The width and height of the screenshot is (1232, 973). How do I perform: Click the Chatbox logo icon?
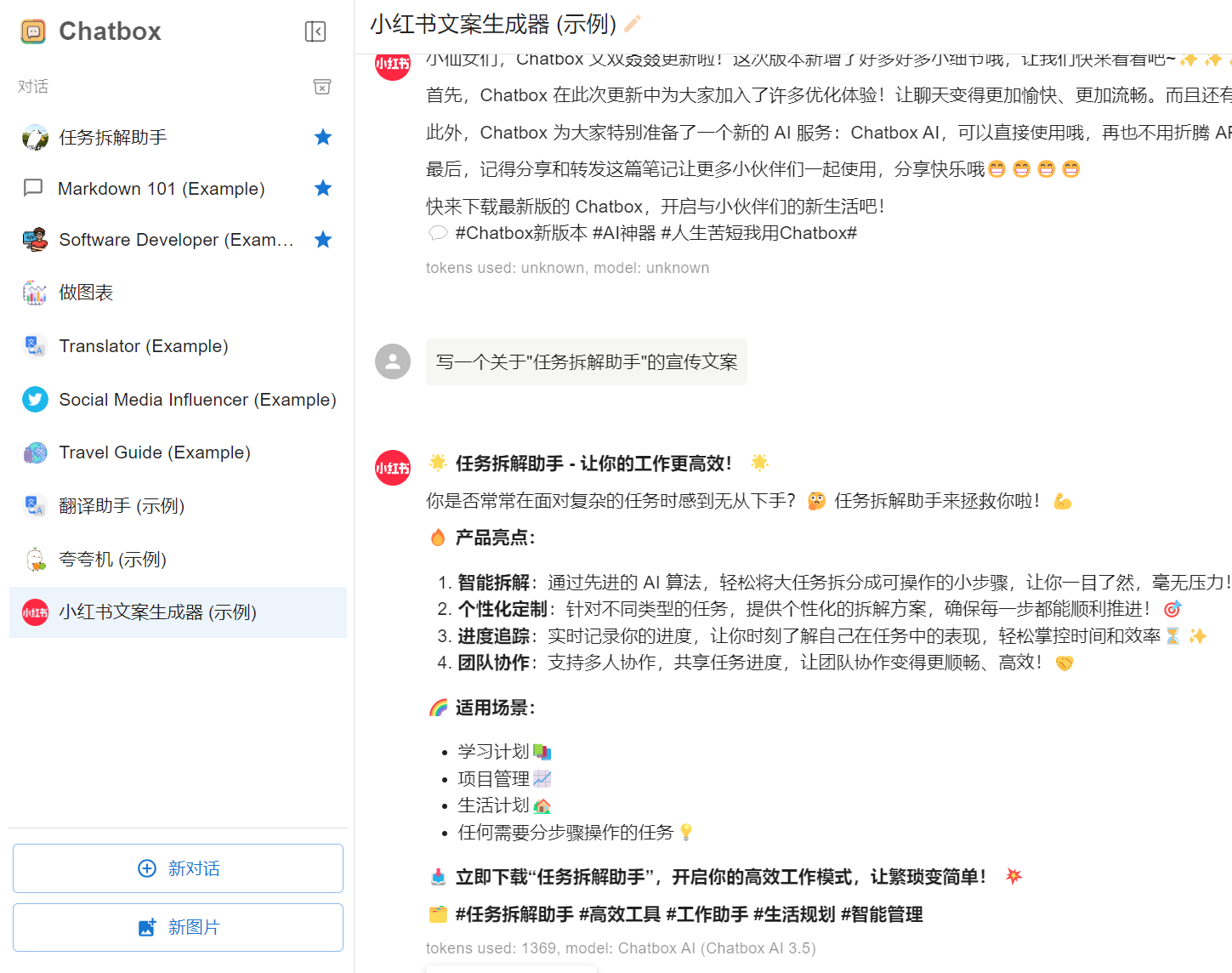(33, 31)
